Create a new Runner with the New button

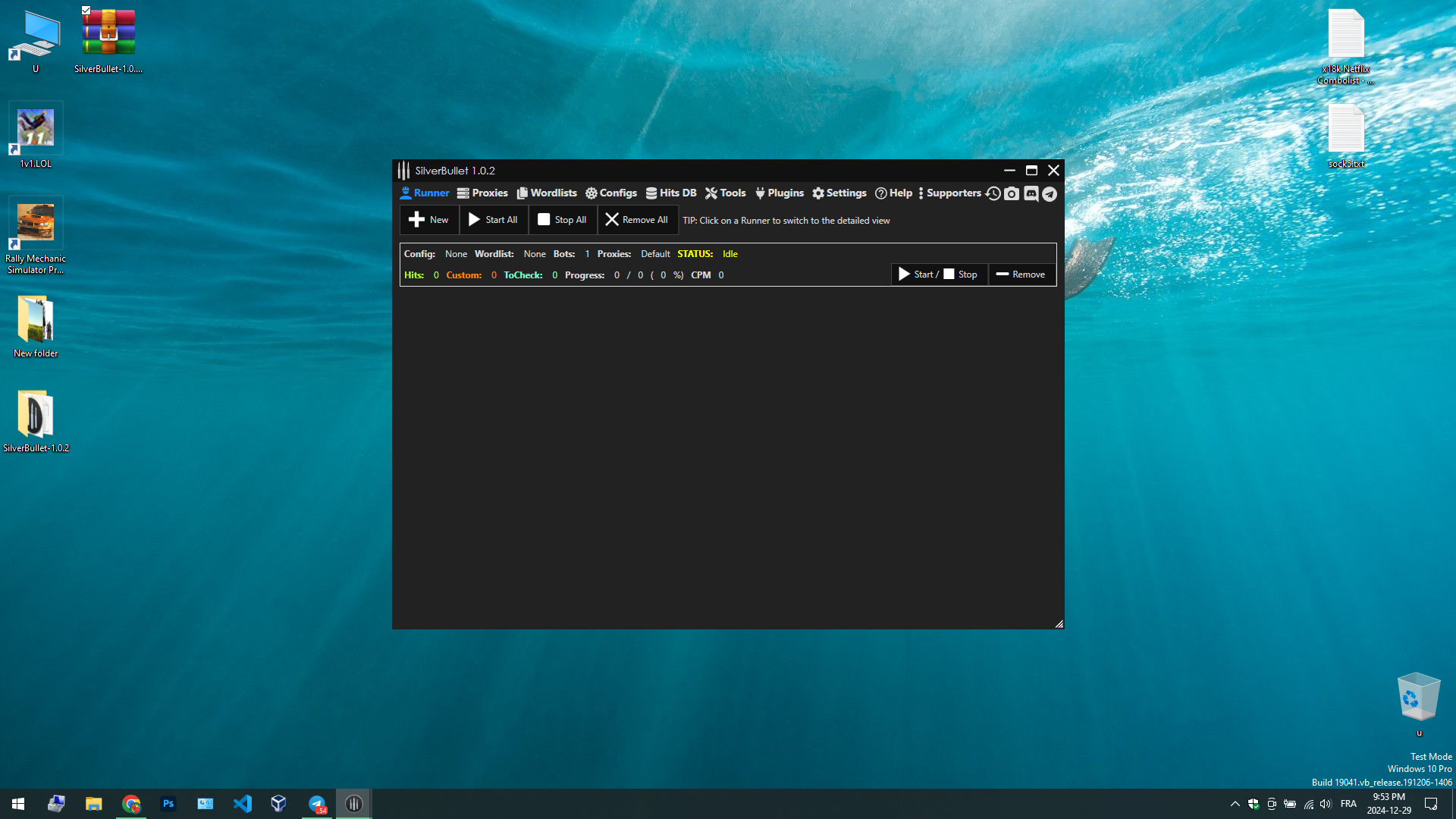point(428,219)
